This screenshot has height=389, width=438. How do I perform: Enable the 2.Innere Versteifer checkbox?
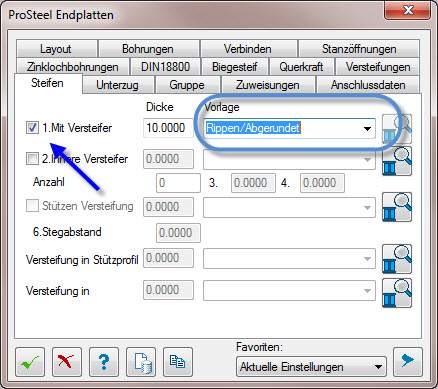[32, 159]
